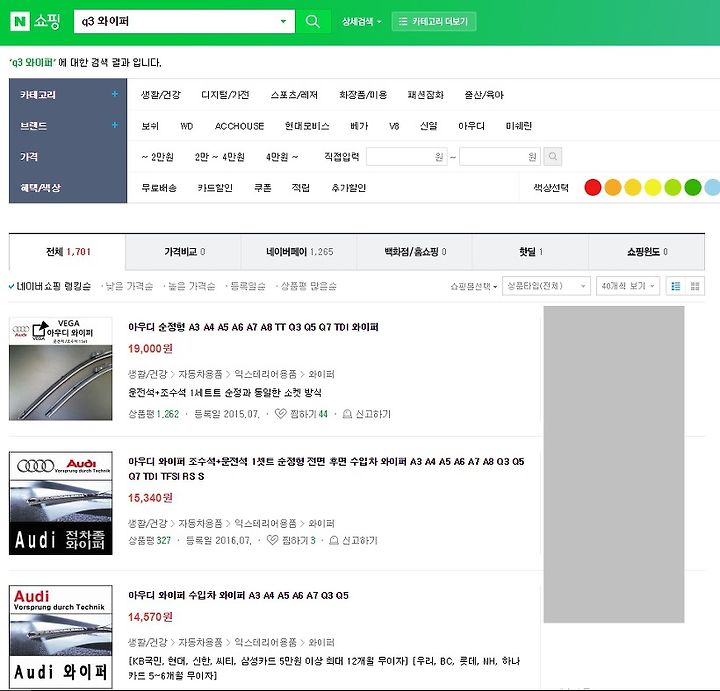
Task: Open the 상세검색 dropdown
Action: (361, 22)
